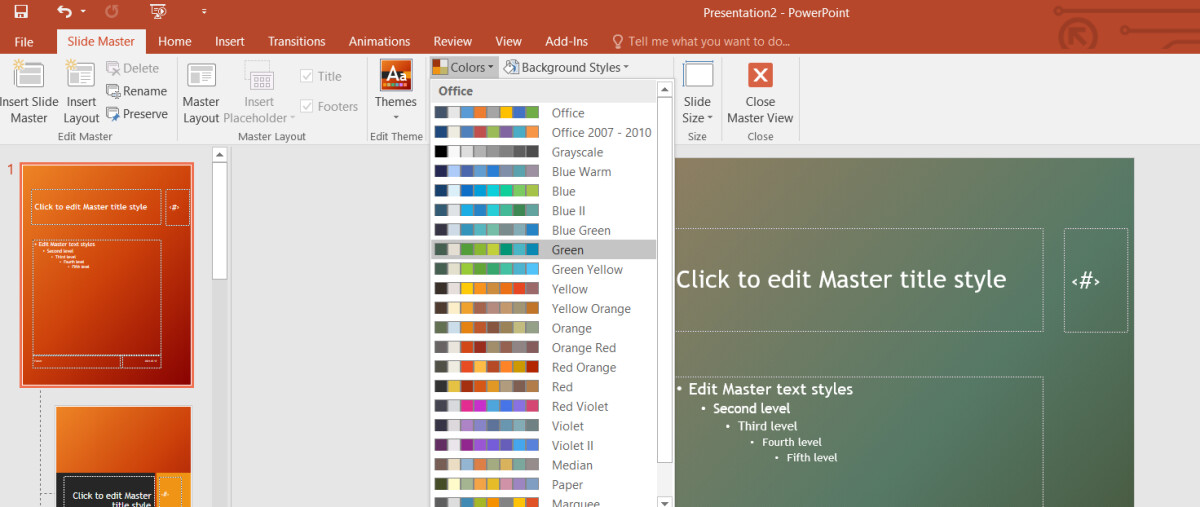Choose the Paper color theme

[544, 484]
